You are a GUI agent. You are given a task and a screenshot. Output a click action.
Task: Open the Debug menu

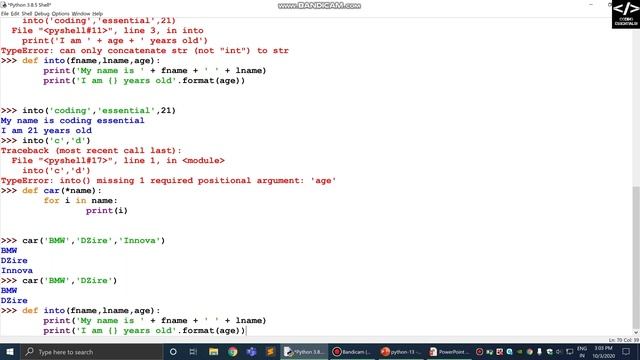42,13
